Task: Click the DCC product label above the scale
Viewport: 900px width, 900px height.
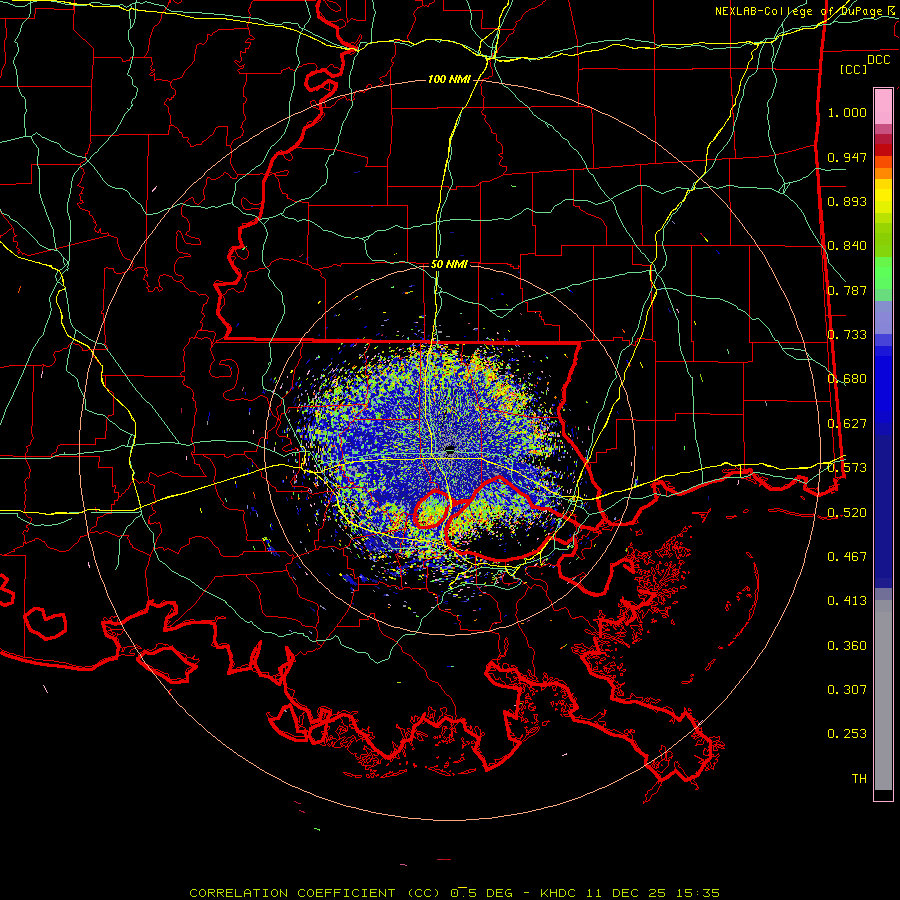Action: click(x=878, y=60)
